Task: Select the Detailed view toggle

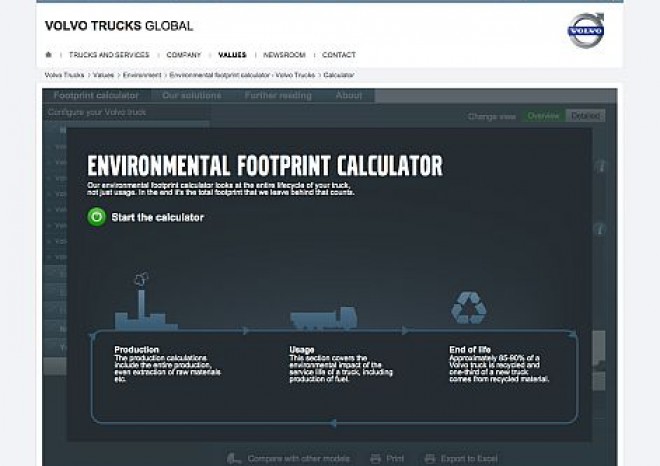Action: pyautogui.click(x=585, y=116)
